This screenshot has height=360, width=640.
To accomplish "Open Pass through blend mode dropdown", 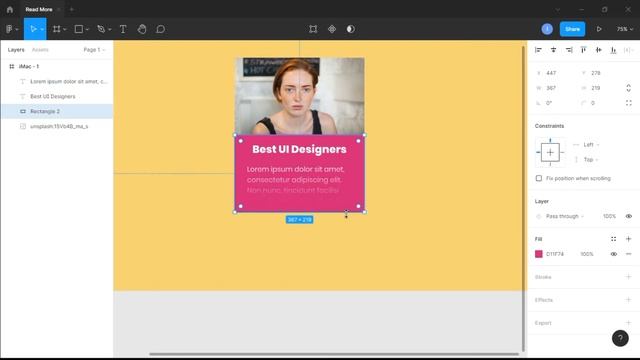I will point(565,216).
